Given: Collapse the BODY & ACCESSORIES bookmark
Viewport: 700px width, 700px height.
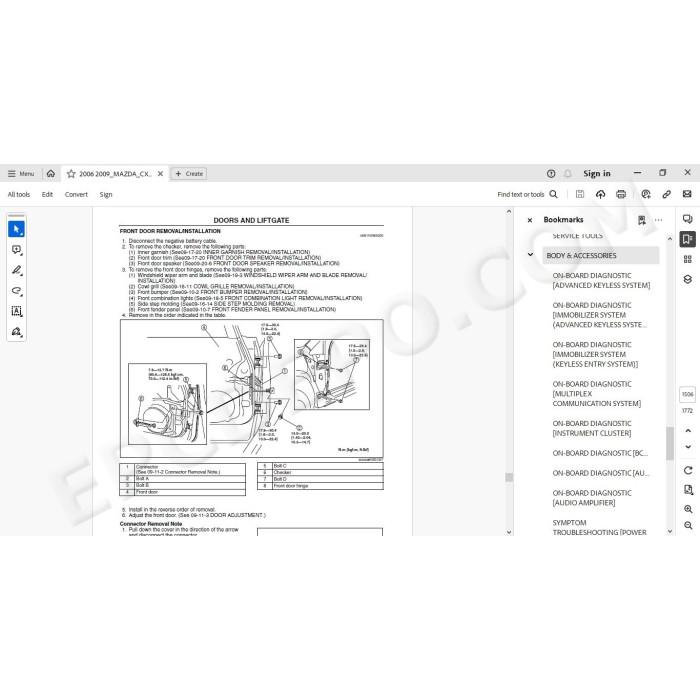Looking at the screenshot, I should [530, 254].
